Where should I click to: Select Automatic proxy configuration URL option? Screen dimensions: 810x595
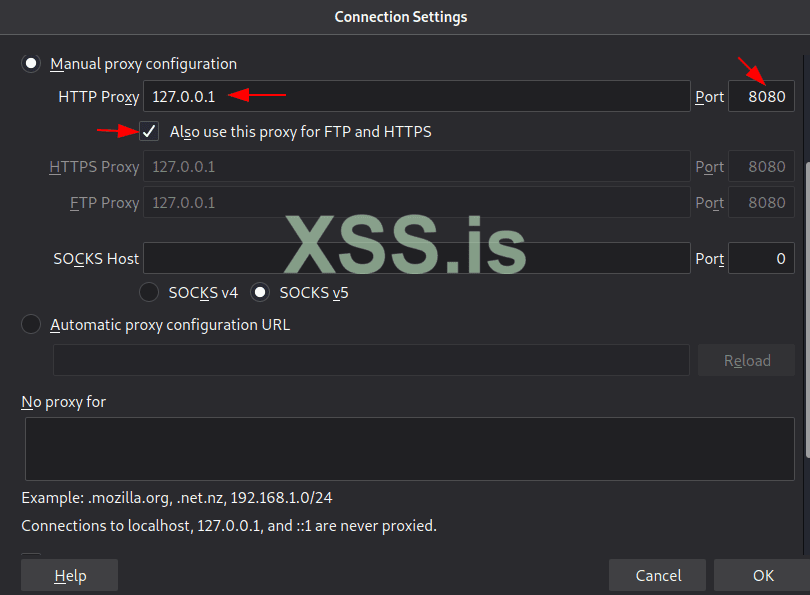[32, 325]
